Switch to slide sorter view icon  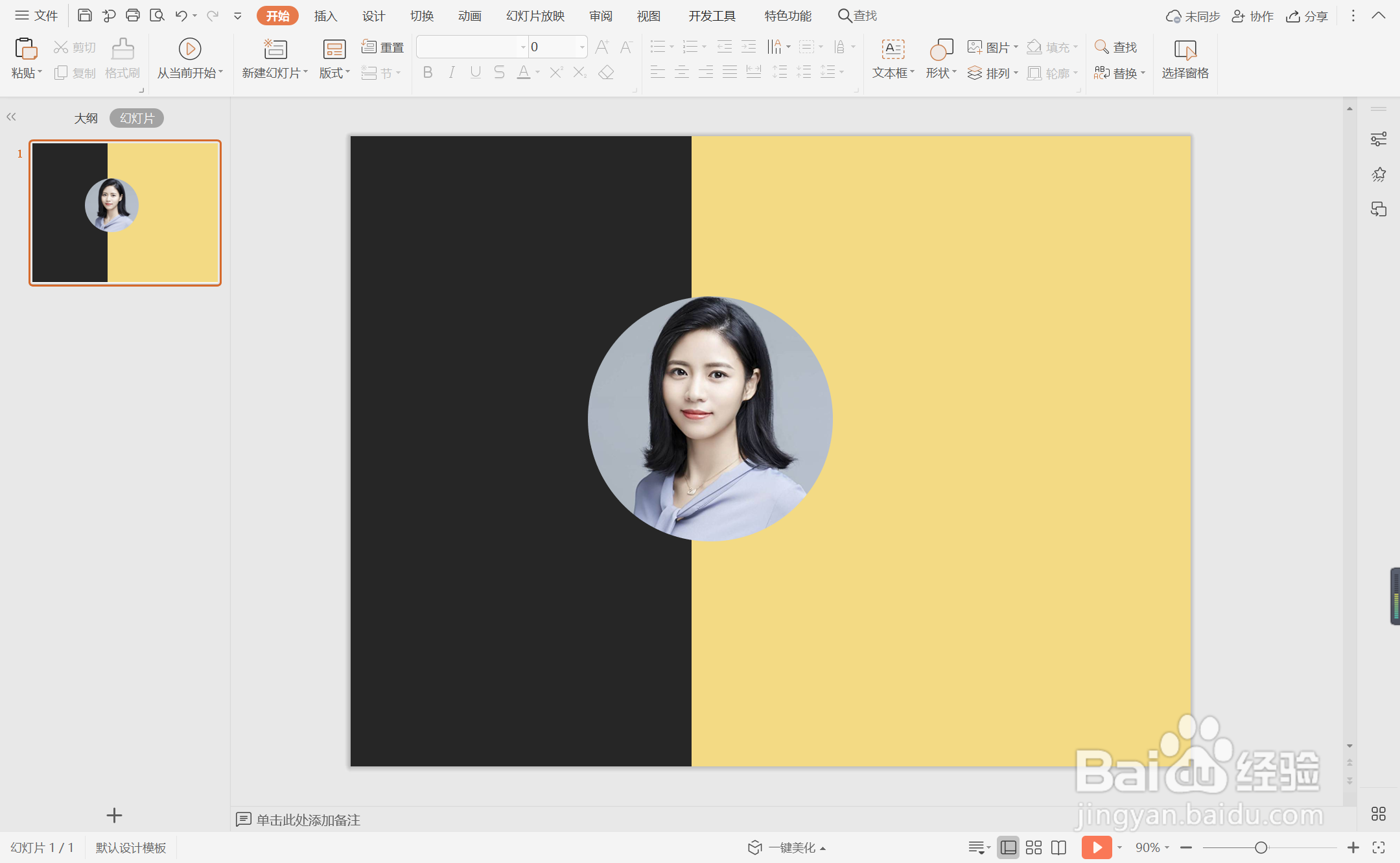(1034, 847)
